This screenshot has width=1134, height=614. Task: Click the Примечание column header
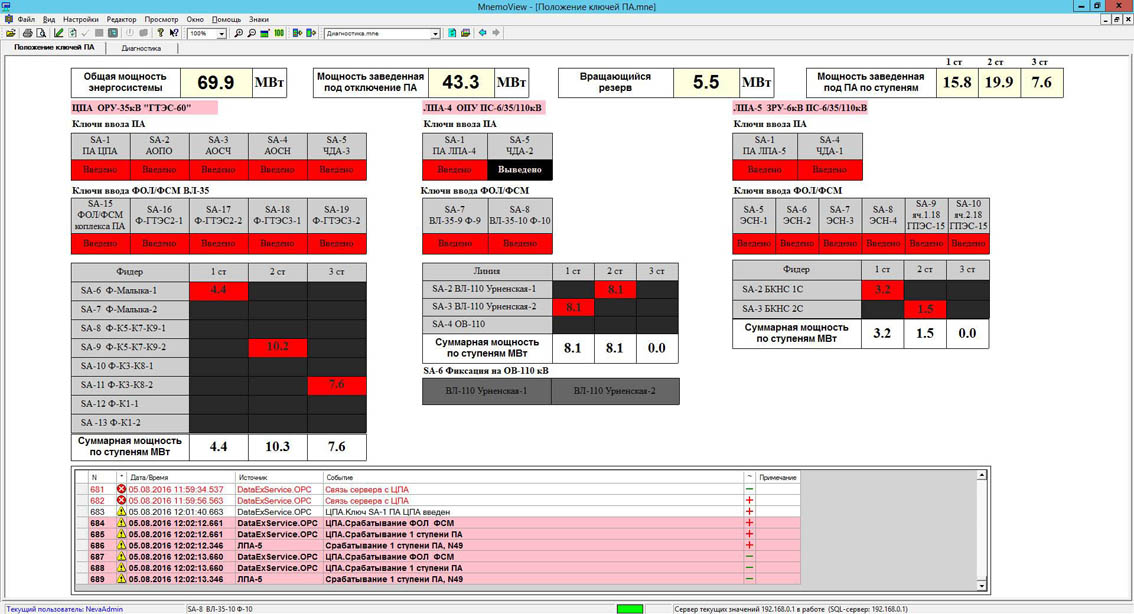click(778, 477)
